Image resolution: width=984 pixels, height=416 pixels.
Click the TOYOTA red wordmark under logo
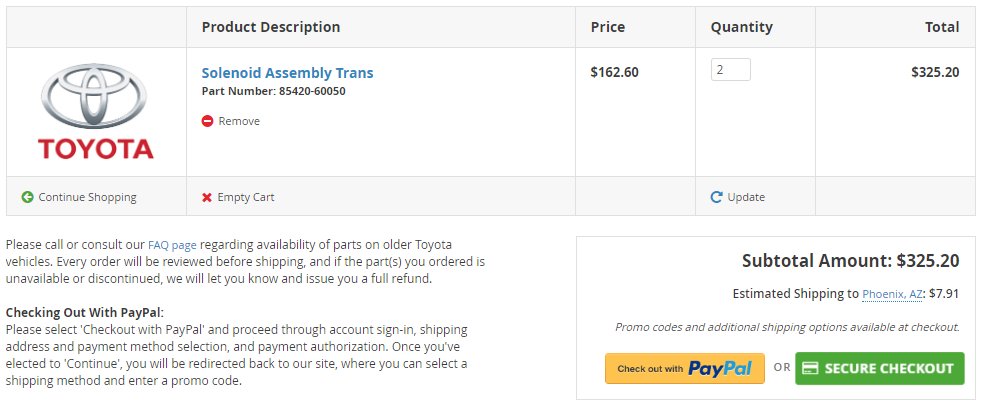(x=95, y=149)
